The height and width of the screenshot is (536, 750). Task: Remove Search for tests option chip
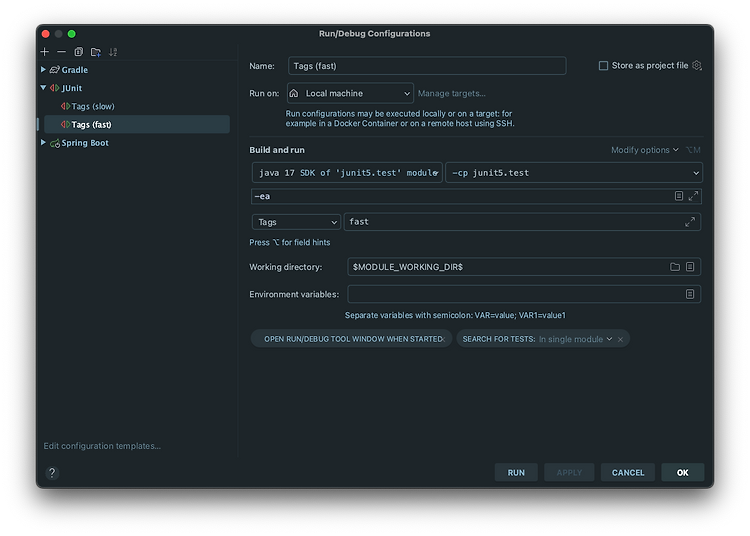[x=620, y=339]
